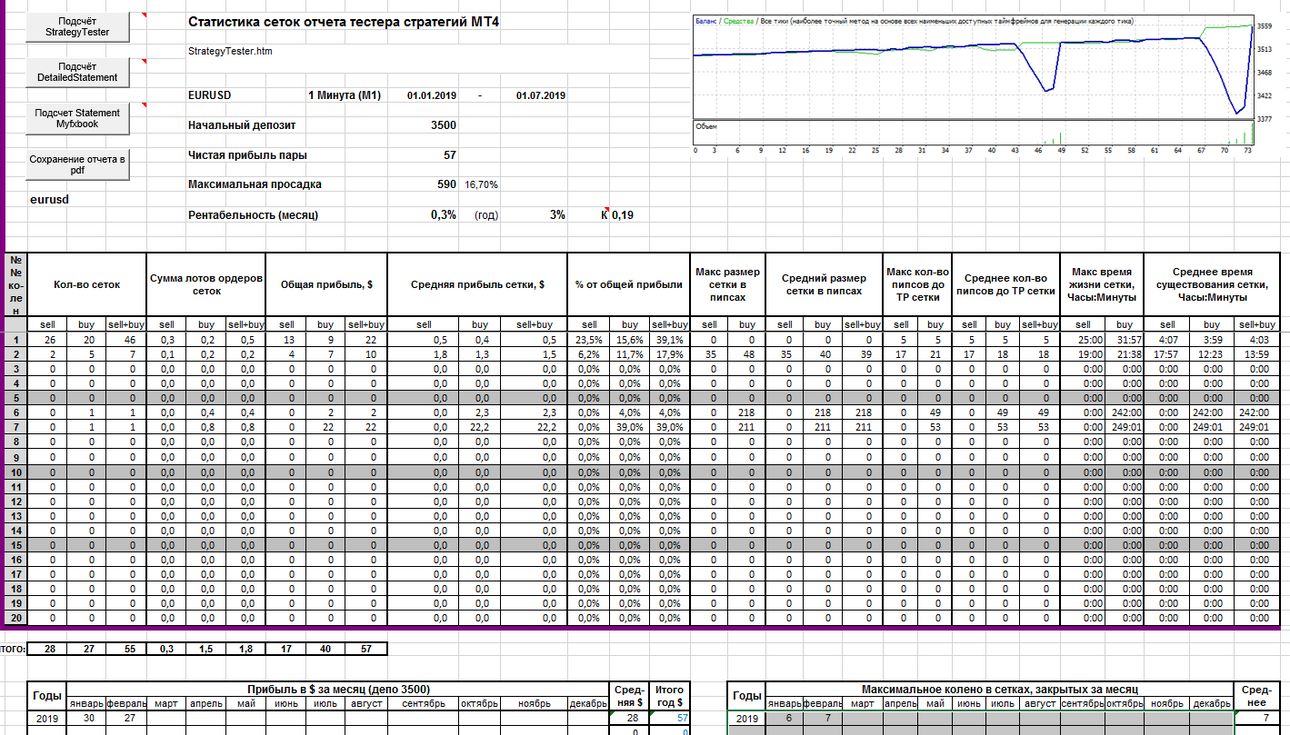Click the Среднее время существования сетки header

[1211, 285]
